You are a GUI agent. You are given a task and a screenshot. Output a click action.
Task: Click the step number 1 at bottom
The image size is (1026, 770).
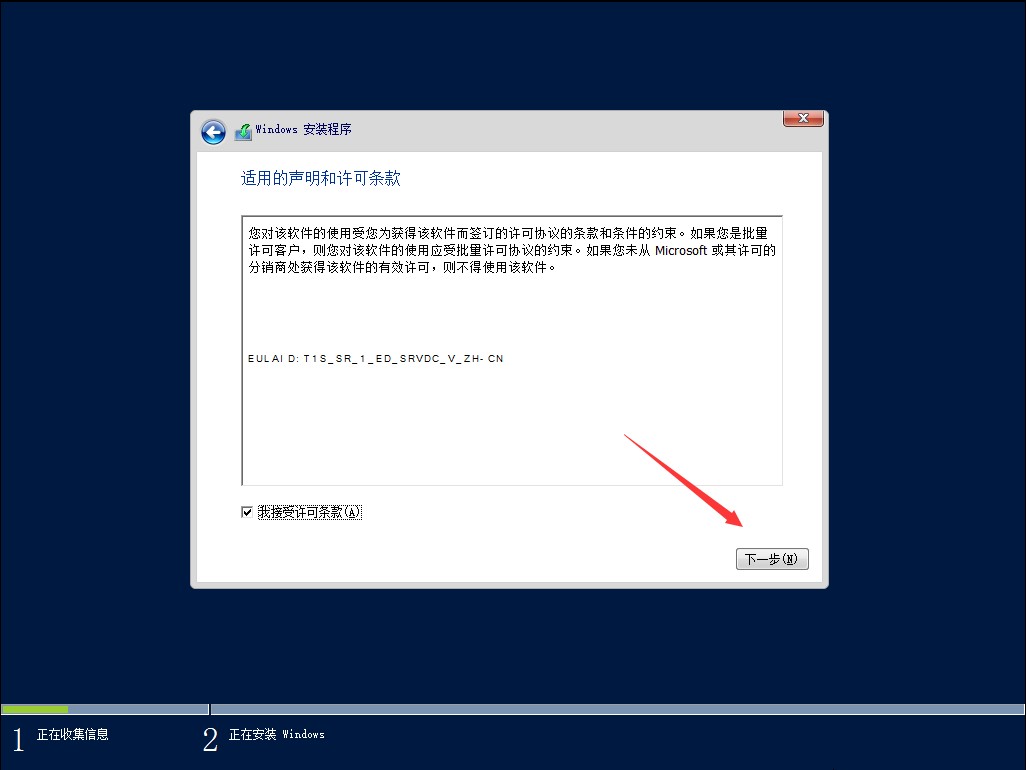click(x=17, y=740)
